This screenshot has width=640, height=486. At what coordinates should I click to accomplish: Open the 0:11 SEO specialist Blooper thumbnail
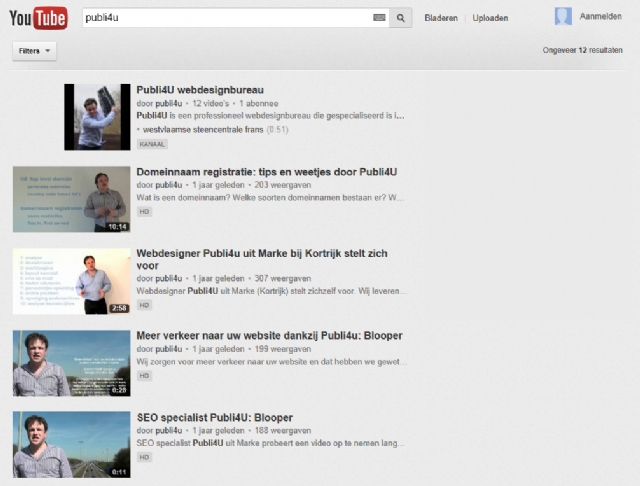tap(71, 444)
